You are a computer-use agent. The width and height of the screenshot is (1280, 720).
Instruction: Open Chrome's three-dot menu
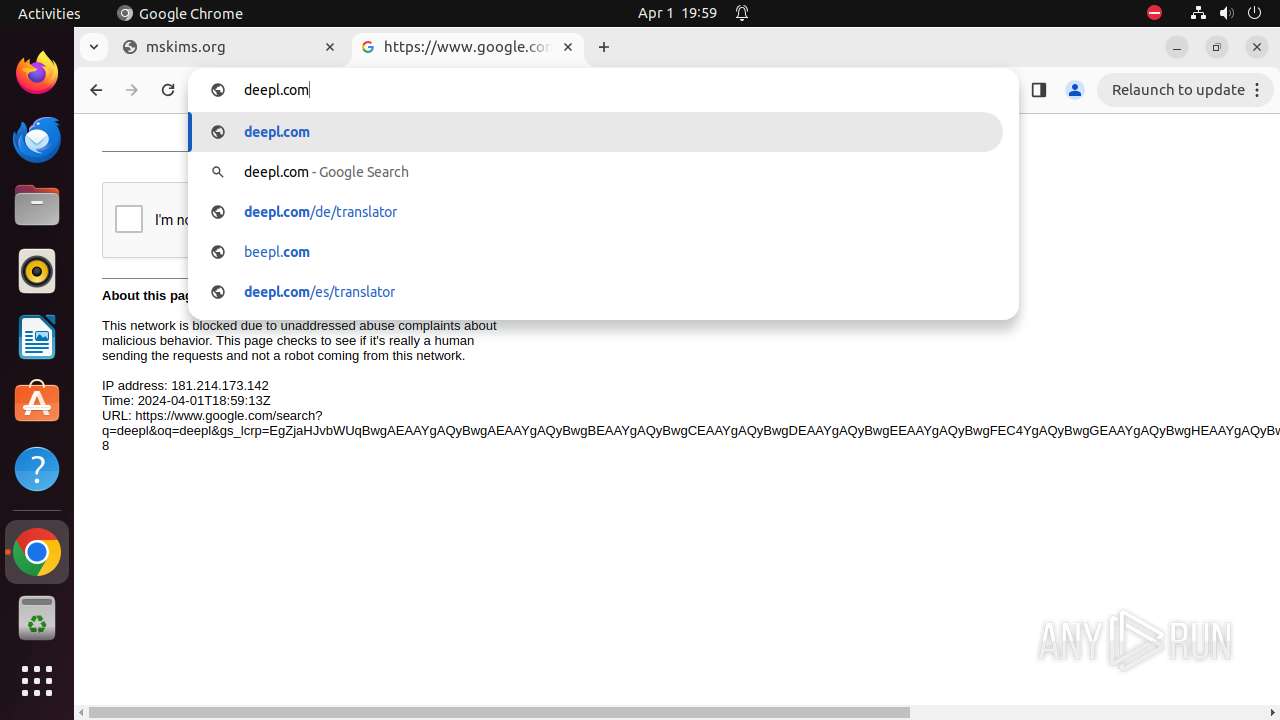[1258, 90]
